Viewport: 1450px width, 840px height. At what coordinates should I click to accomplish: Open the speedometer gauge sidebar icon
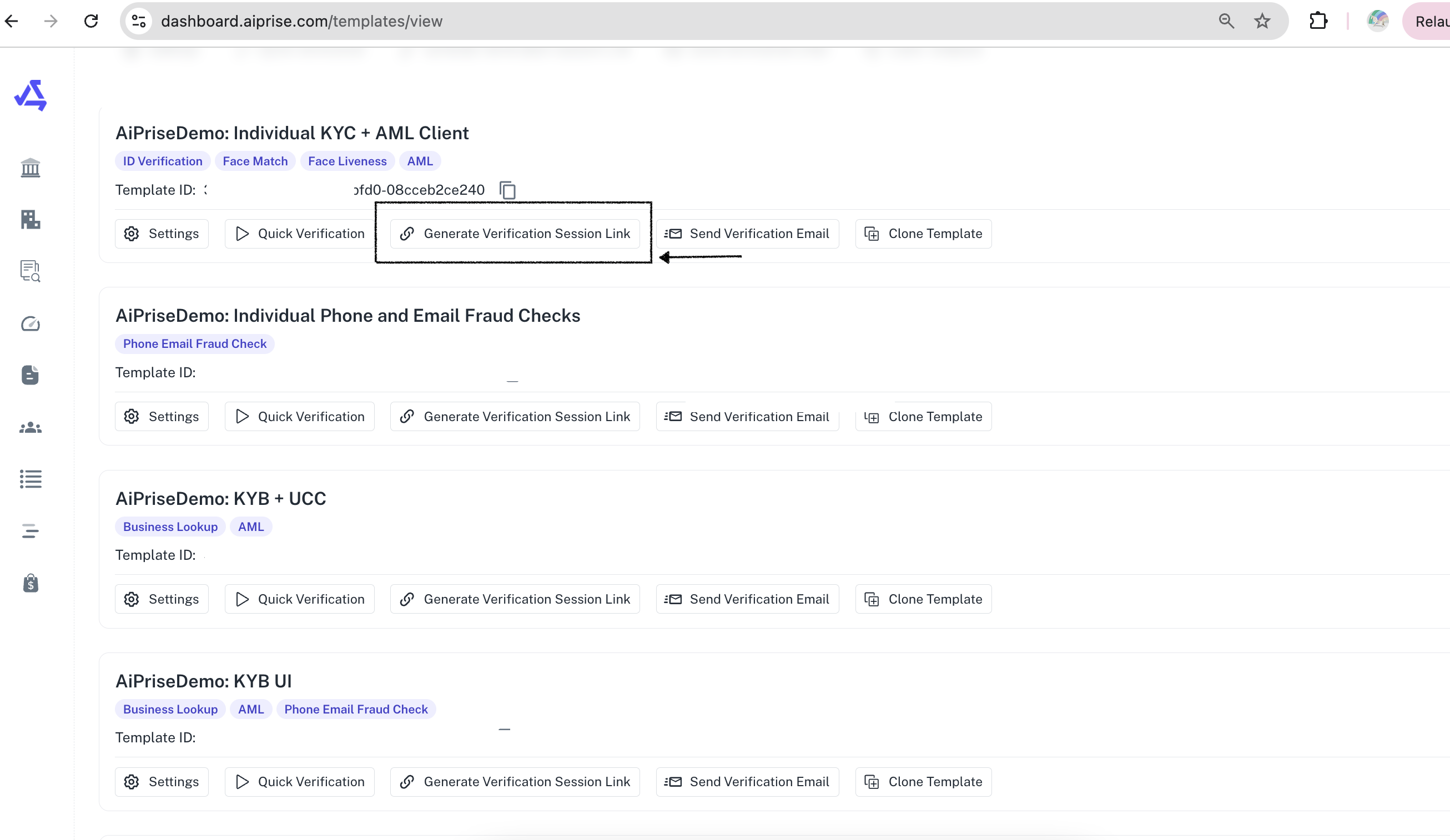[x=31, y=323]
